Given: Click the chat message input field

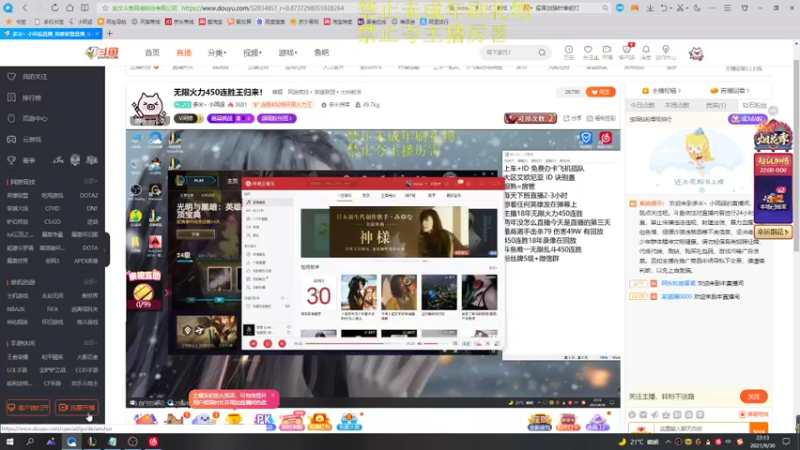Looking at the screenshot, I should tap(689, 429).
